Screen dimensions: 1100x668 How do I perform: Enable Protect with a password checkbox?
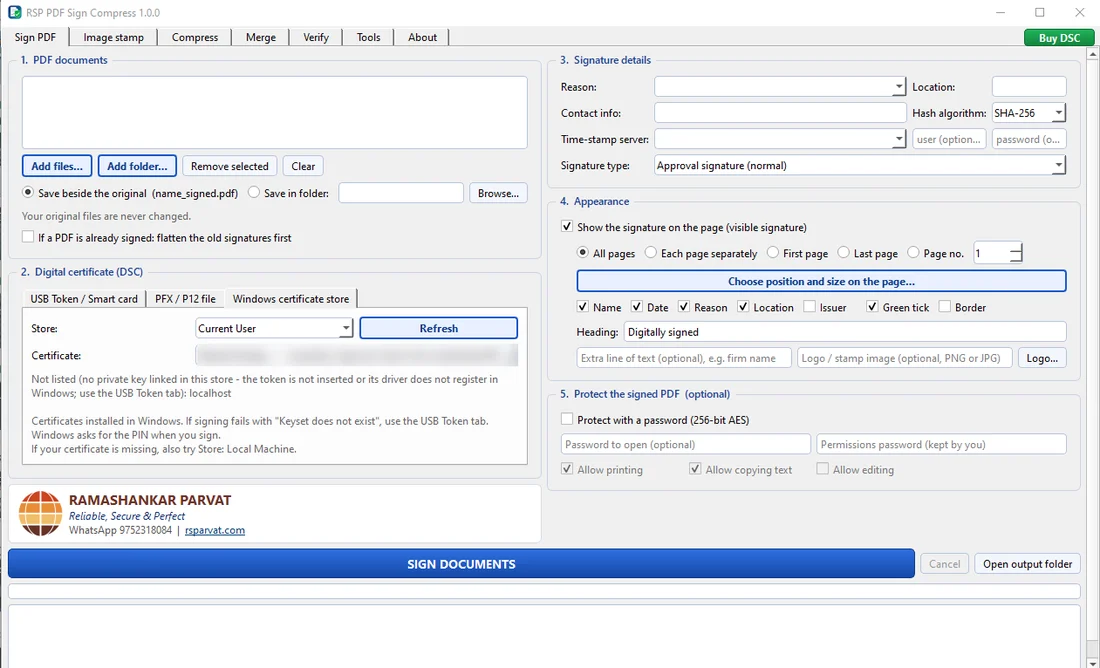point(568,420)
